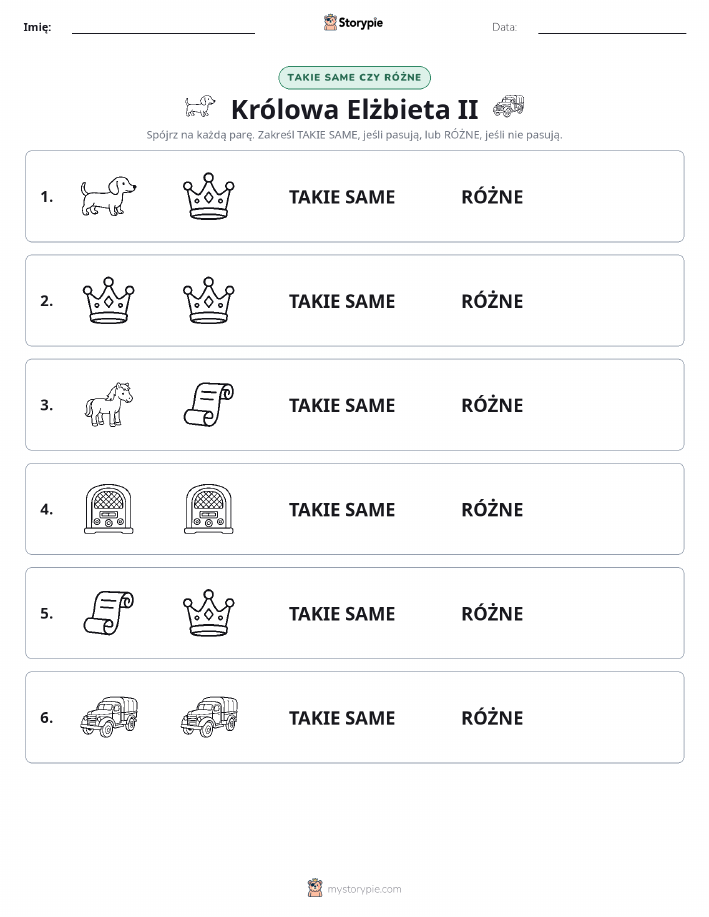The width and height of the screenshot is (709, 917).
Task: Click the Imię name line field
Action: [x=163, y=27]
